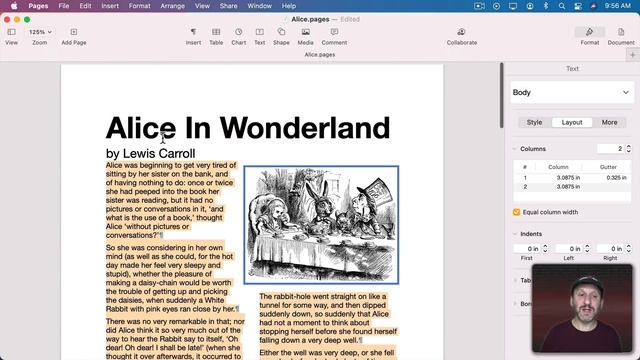Click the Collaborate toolbar icon
The width and height of the screenshot is (640, 360).
click(x=461, y=32)
